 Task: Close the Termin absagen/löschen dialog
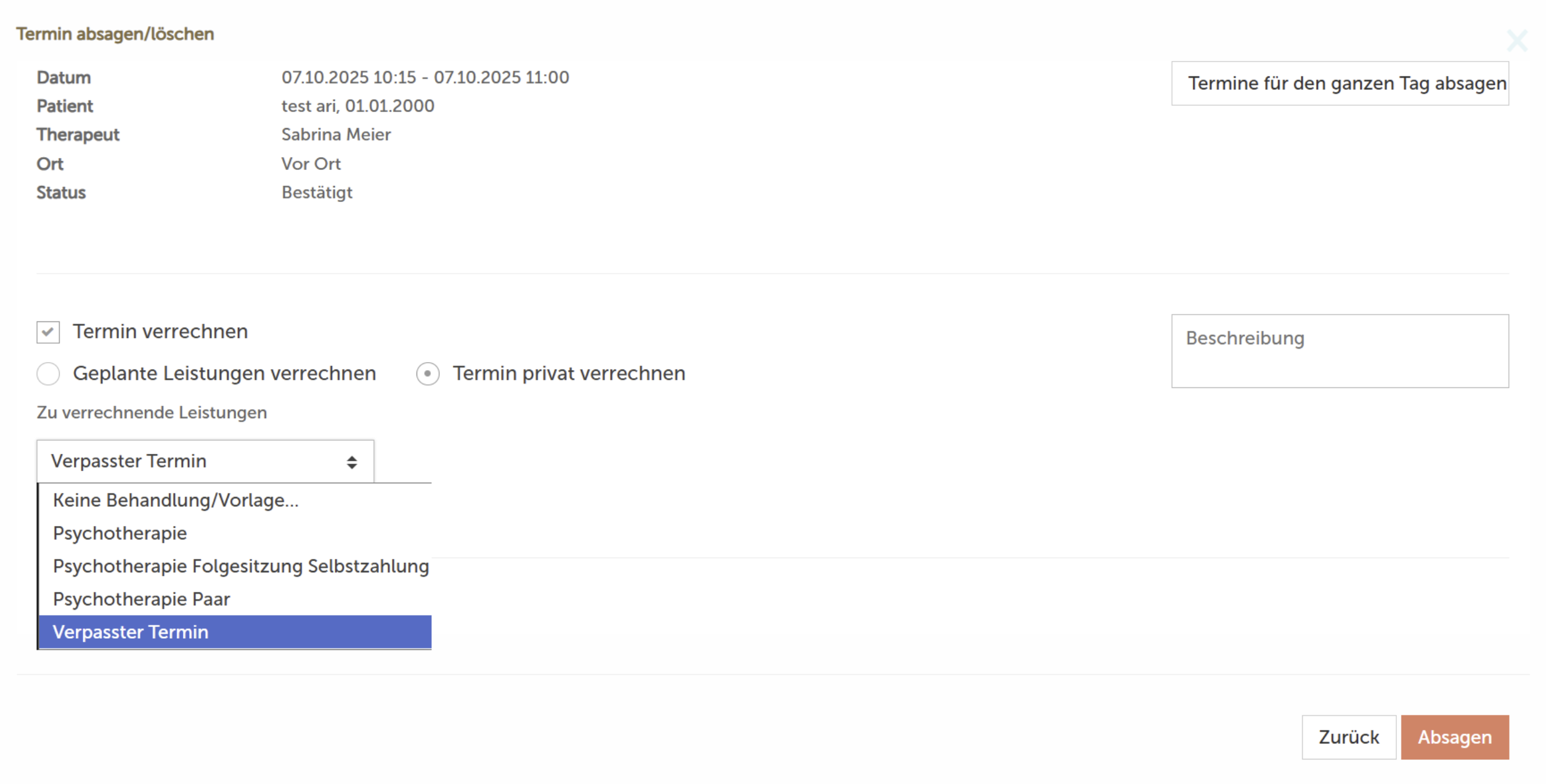(x=1516, y=41)
